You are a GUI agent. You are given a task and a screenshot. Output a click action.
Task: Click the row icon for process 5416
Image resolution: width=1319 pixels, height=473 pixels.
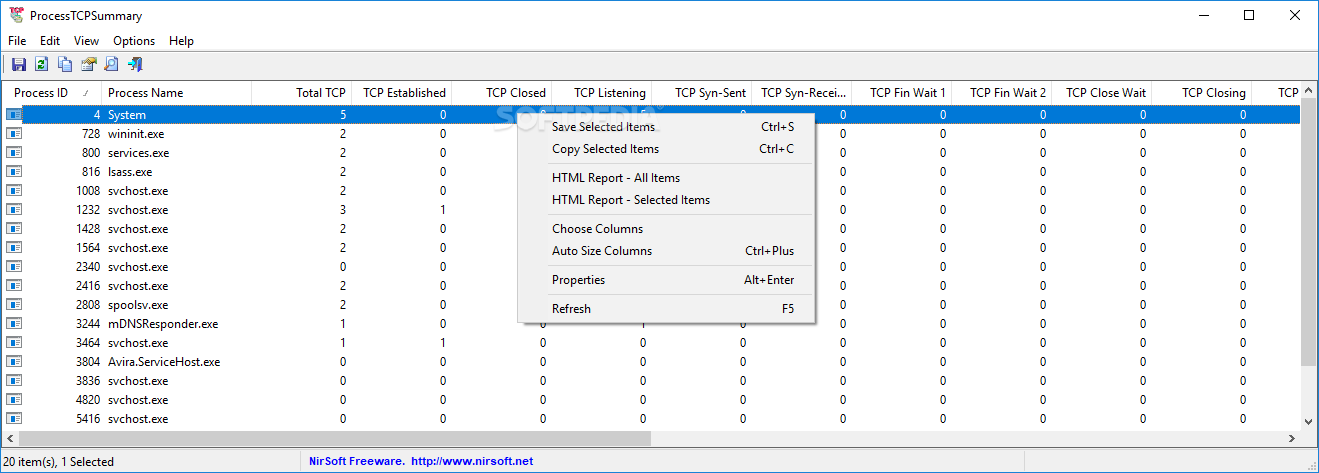coord(14,419)
